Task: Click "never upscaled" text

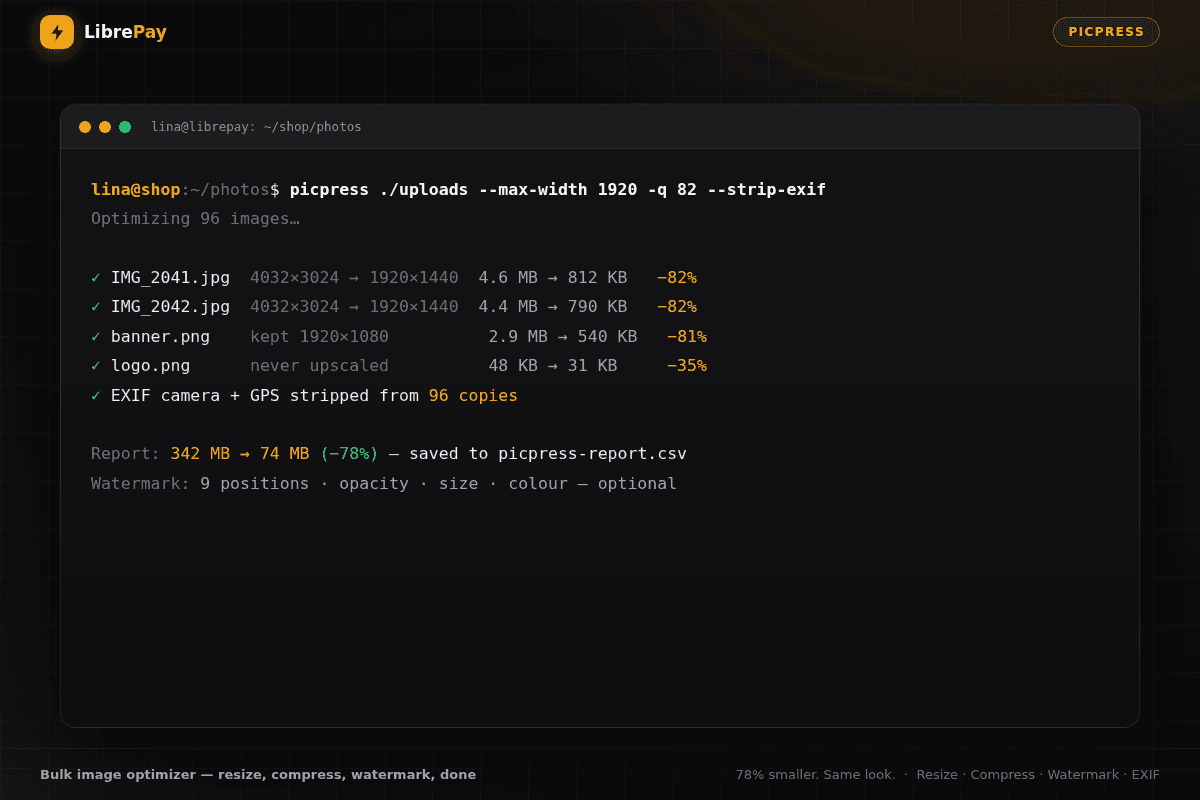Action: 319,366
